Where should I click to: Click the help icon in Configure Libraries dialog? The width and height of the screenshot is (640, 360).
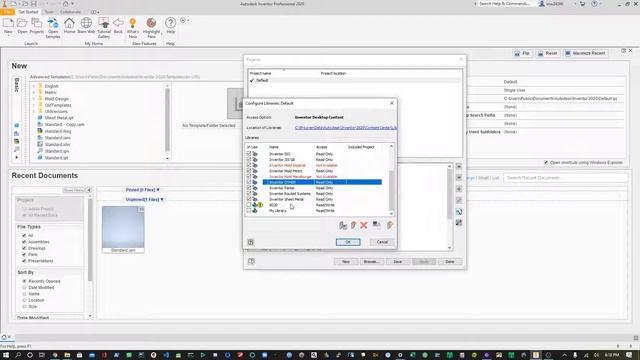(251, 242)
